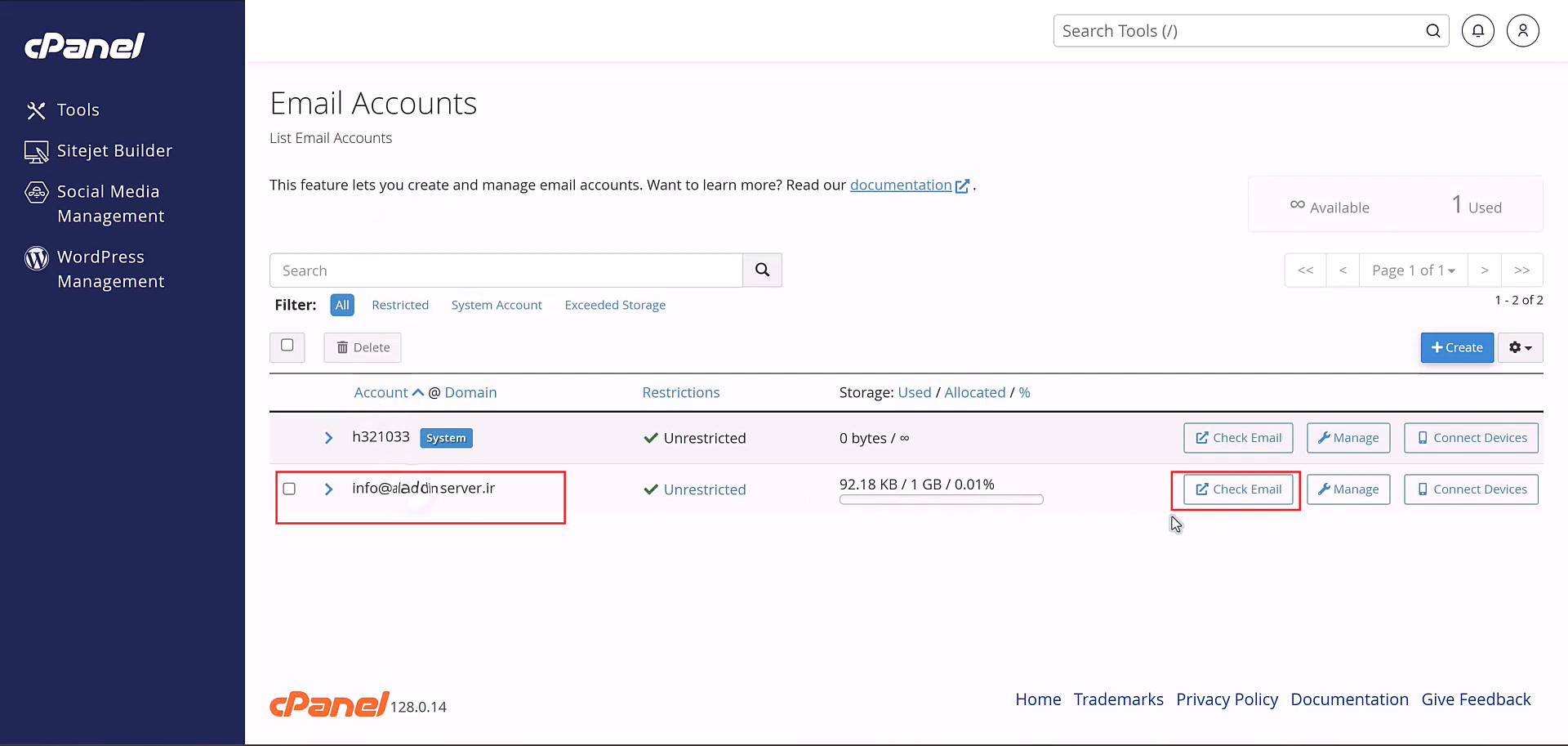The image size is (1568, 746).
Task: Click the 1 Used counter
Action: click(x=1477, y=205)
